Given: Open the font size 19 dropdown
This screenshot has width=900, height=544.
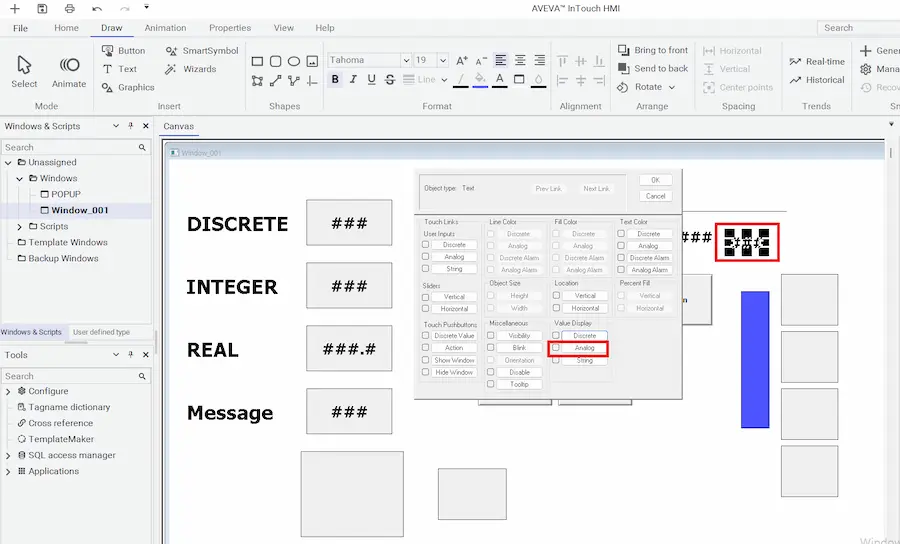Looking at the screenshot, I should tap(443, 60).
